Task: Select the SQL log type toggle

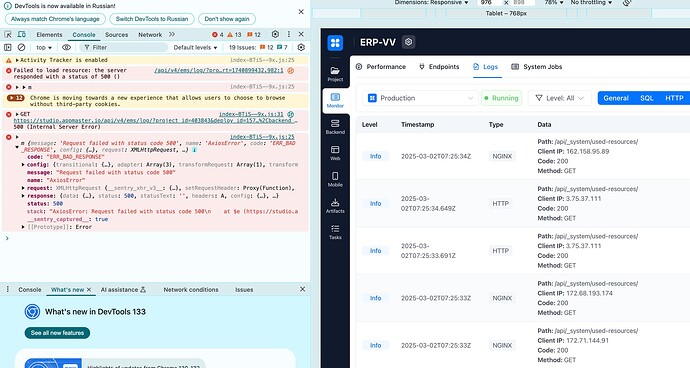Action: click(646, 98)
